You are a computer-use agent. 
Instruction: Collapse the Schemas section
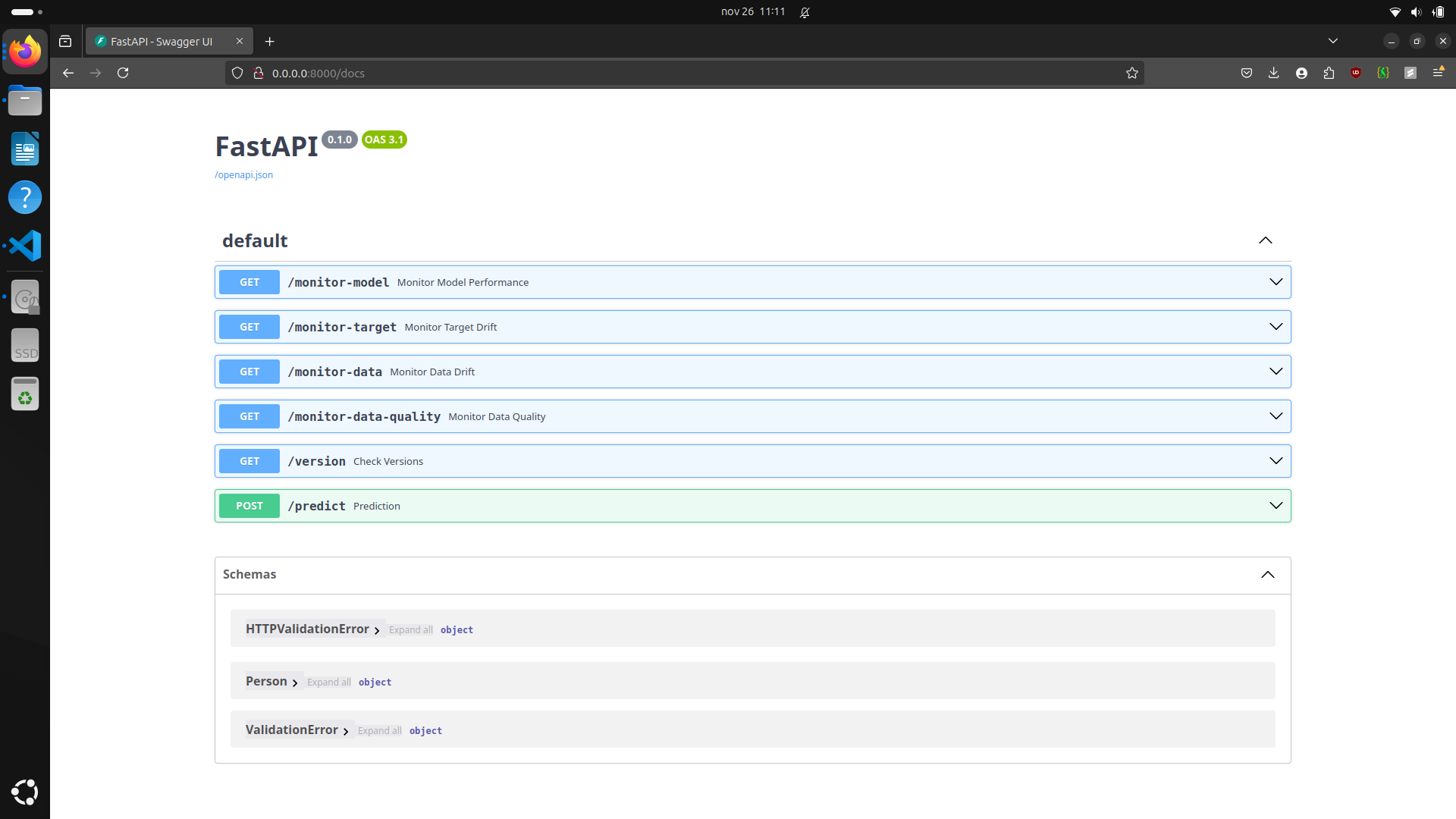click(x=1267, y=575)
